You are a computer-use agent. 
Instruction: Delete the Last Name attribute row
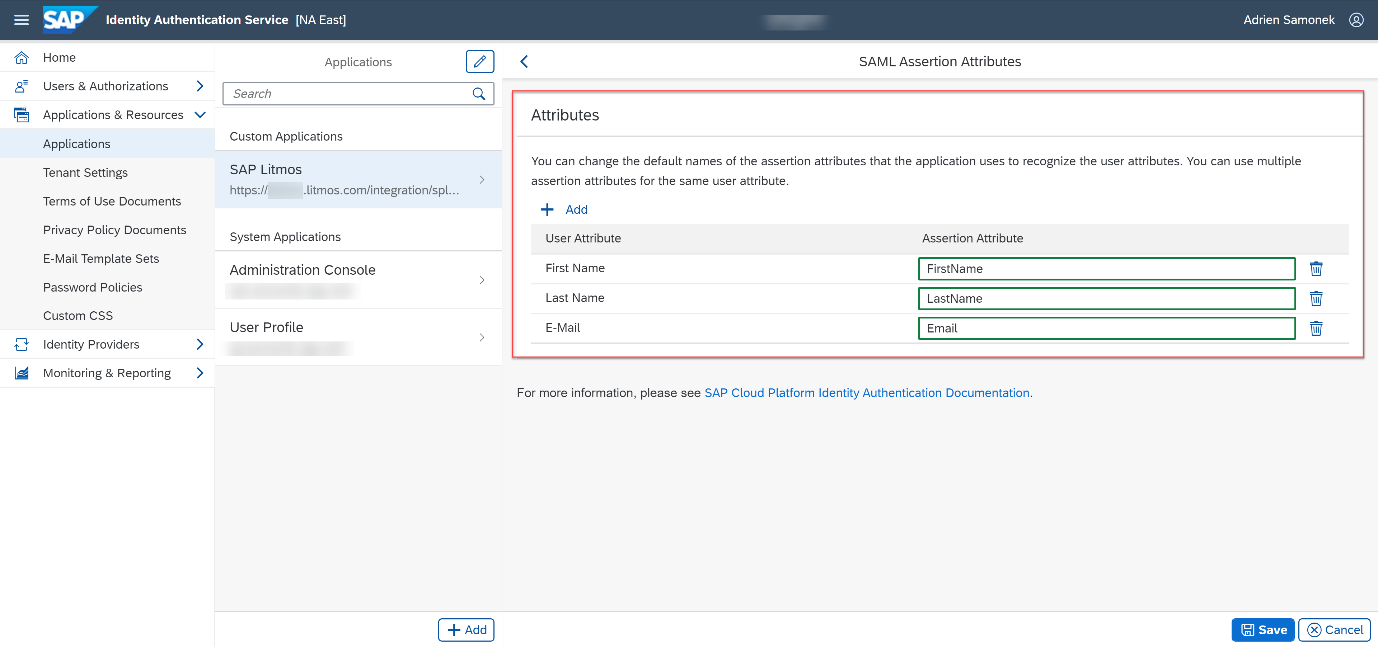1316,299
